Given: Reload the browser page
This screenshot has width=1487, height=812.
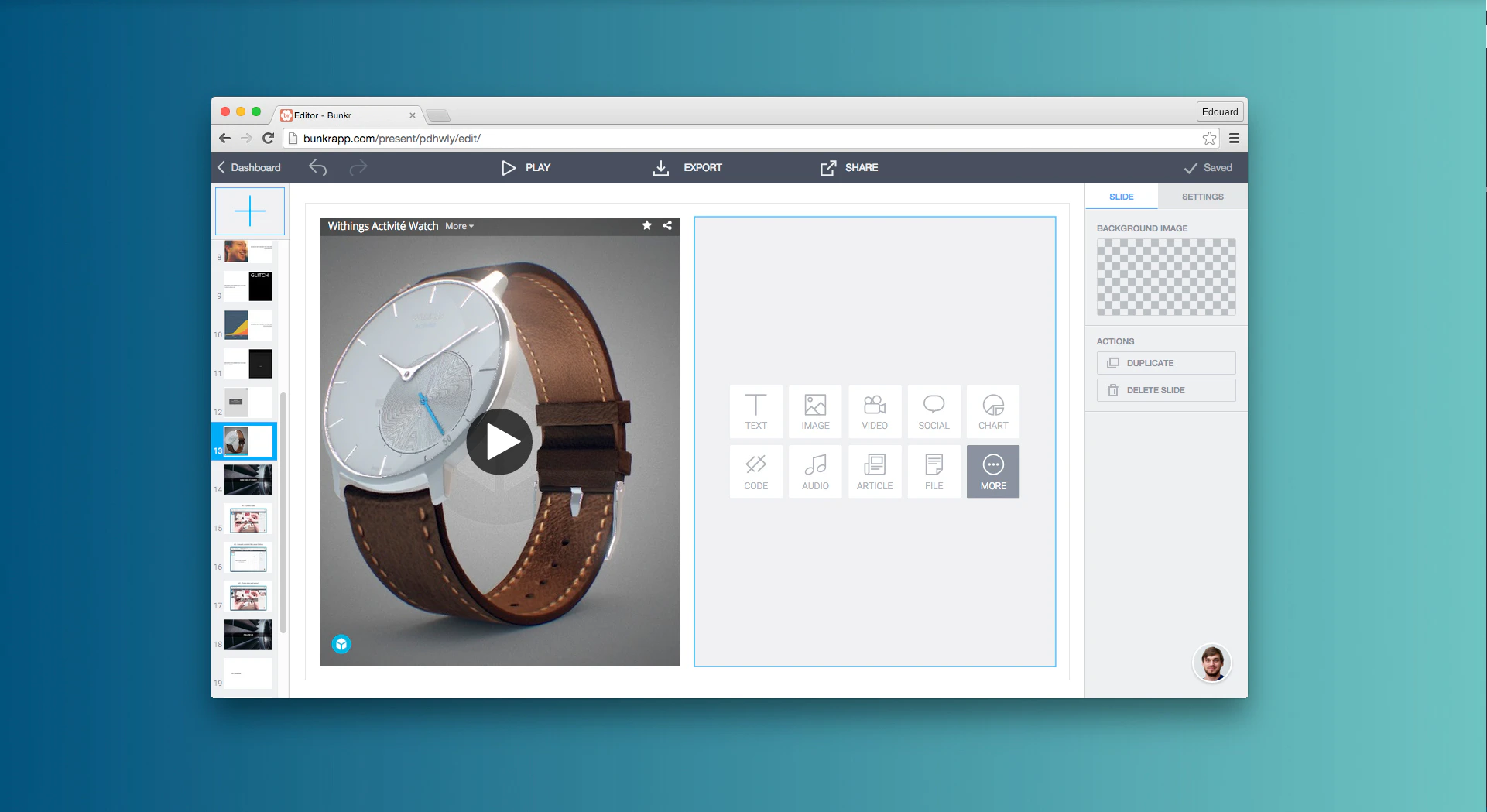Looking at the screenshot, I should click(x=269, y=139).
